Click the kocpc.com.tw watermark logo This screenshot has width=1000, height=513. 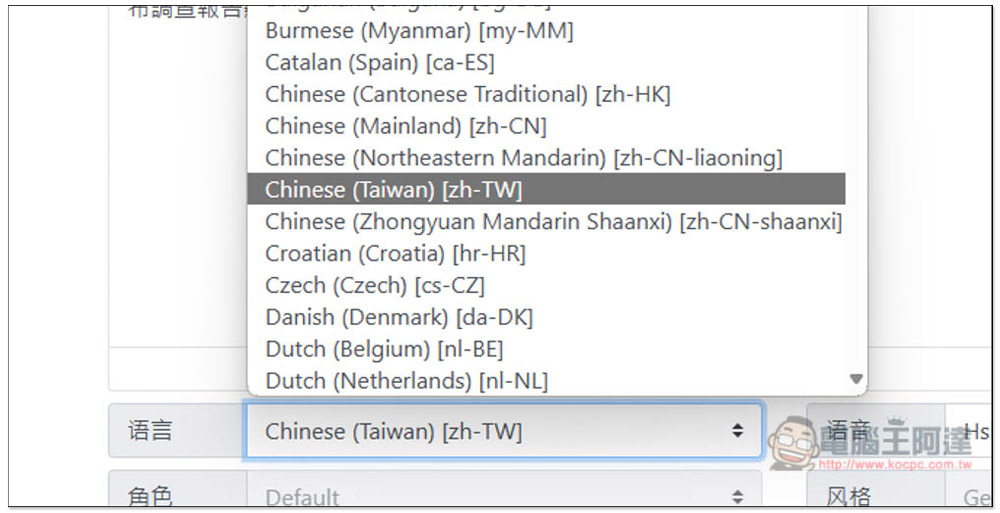click(871, 443)
